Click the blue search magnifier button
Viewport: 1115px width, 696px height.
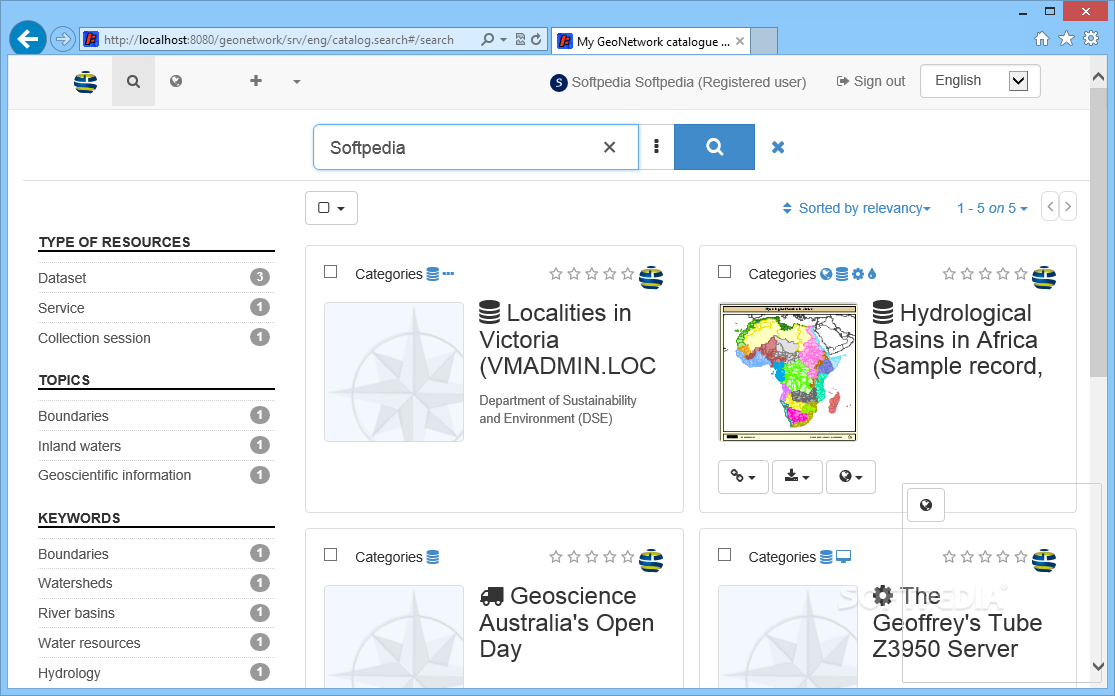(714, 147)
